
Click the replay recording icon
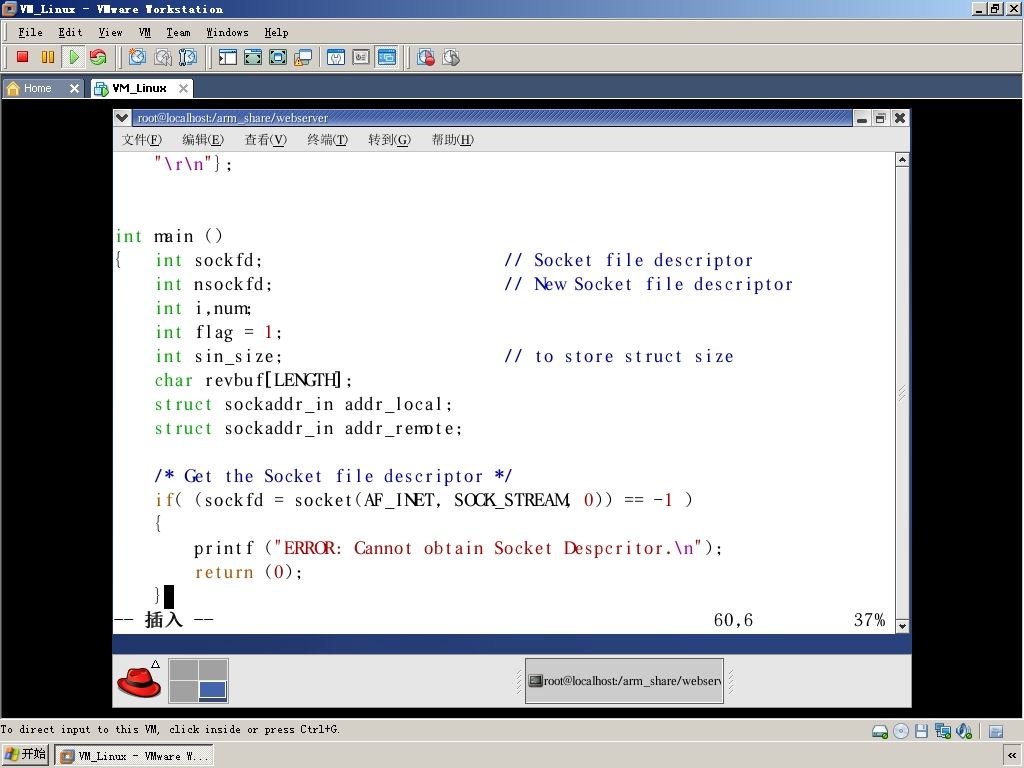point(451,57)
